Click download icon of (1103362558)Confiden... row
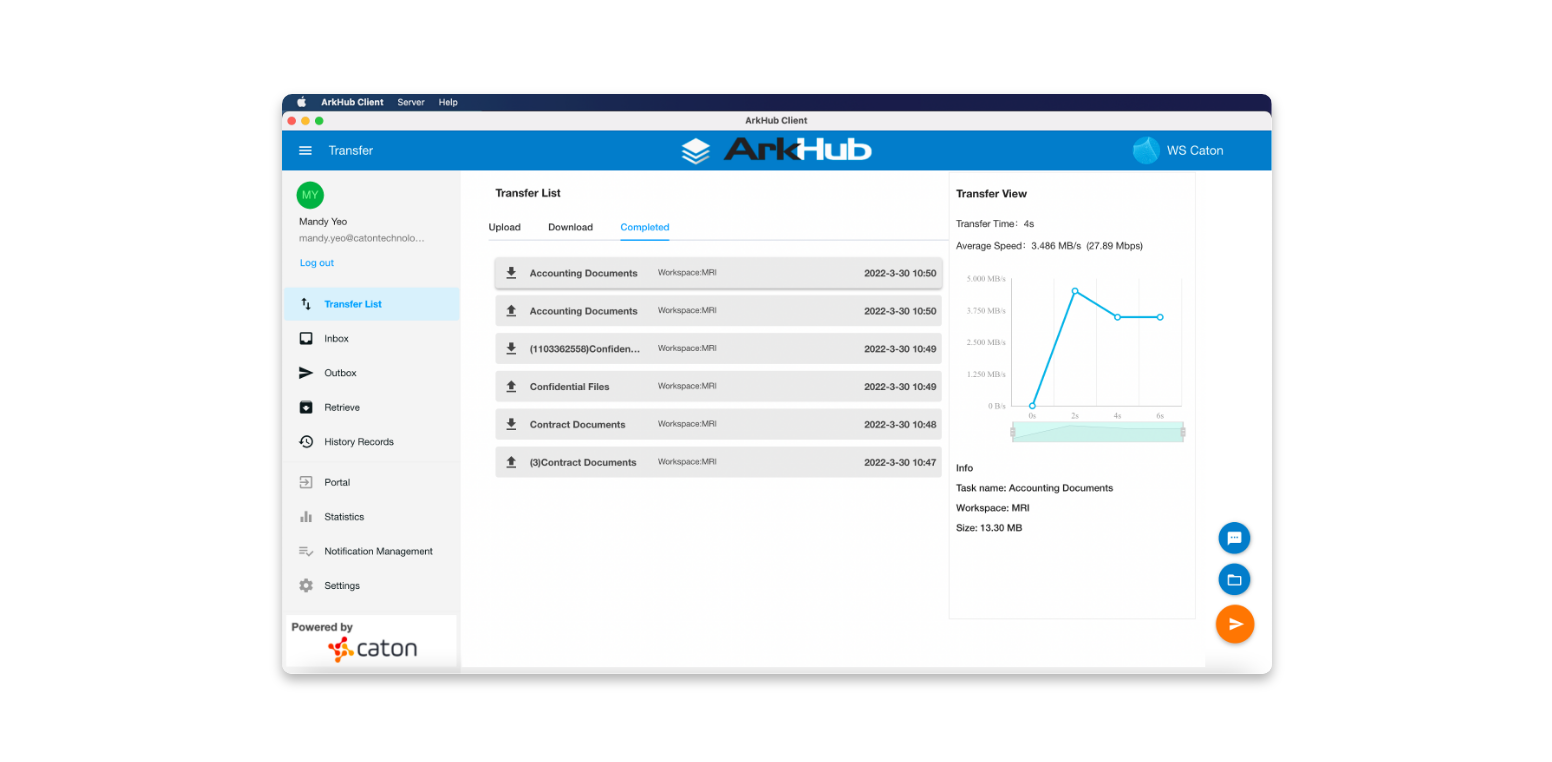1552x762 pixels. click(511, 348)
